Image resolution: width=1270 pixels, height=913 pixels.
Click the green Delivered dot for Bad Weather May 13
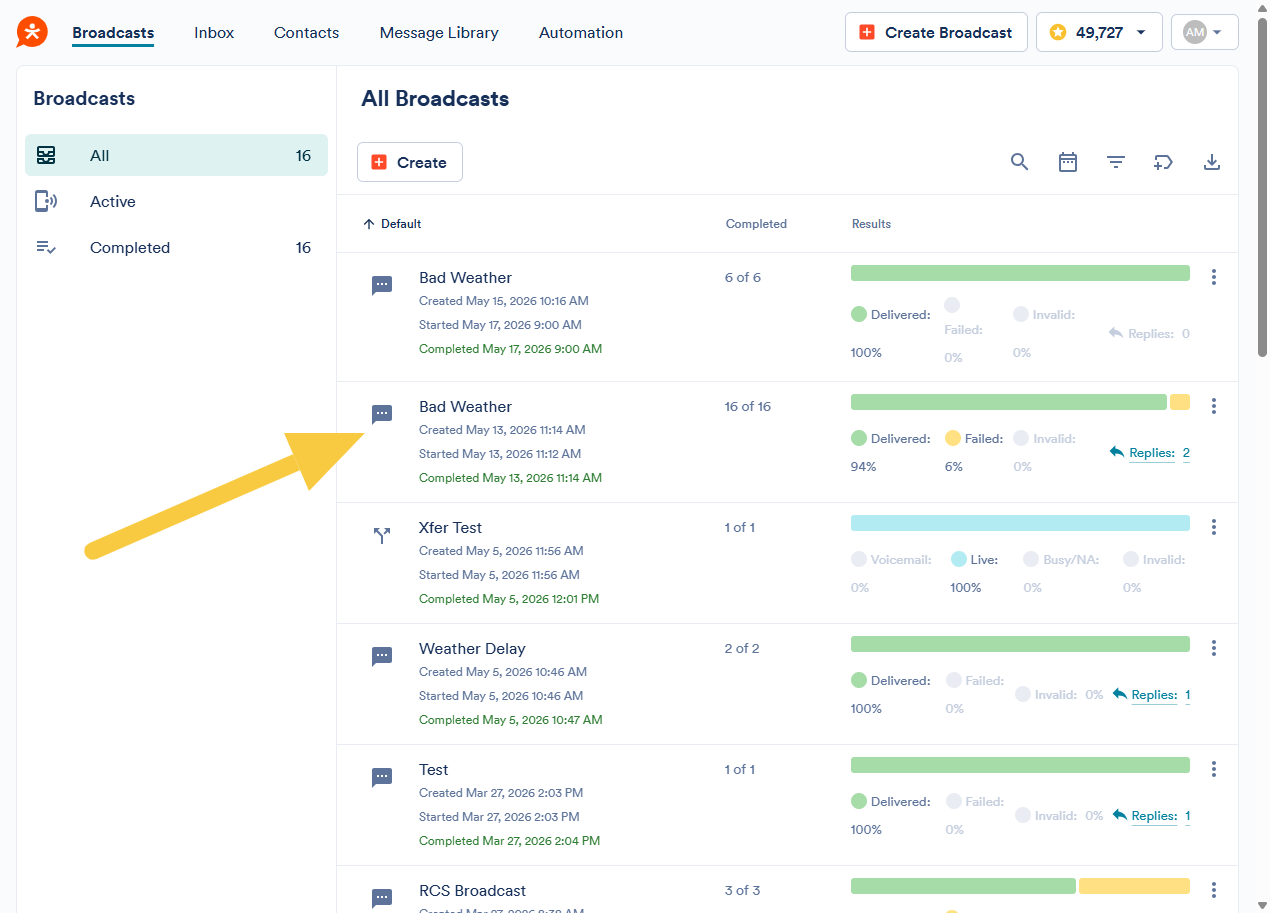859,438
